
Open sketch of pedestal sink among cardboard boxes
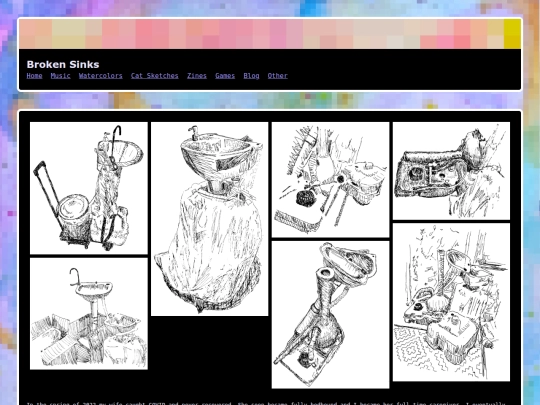pyautogui.click(x=89, y=313)
